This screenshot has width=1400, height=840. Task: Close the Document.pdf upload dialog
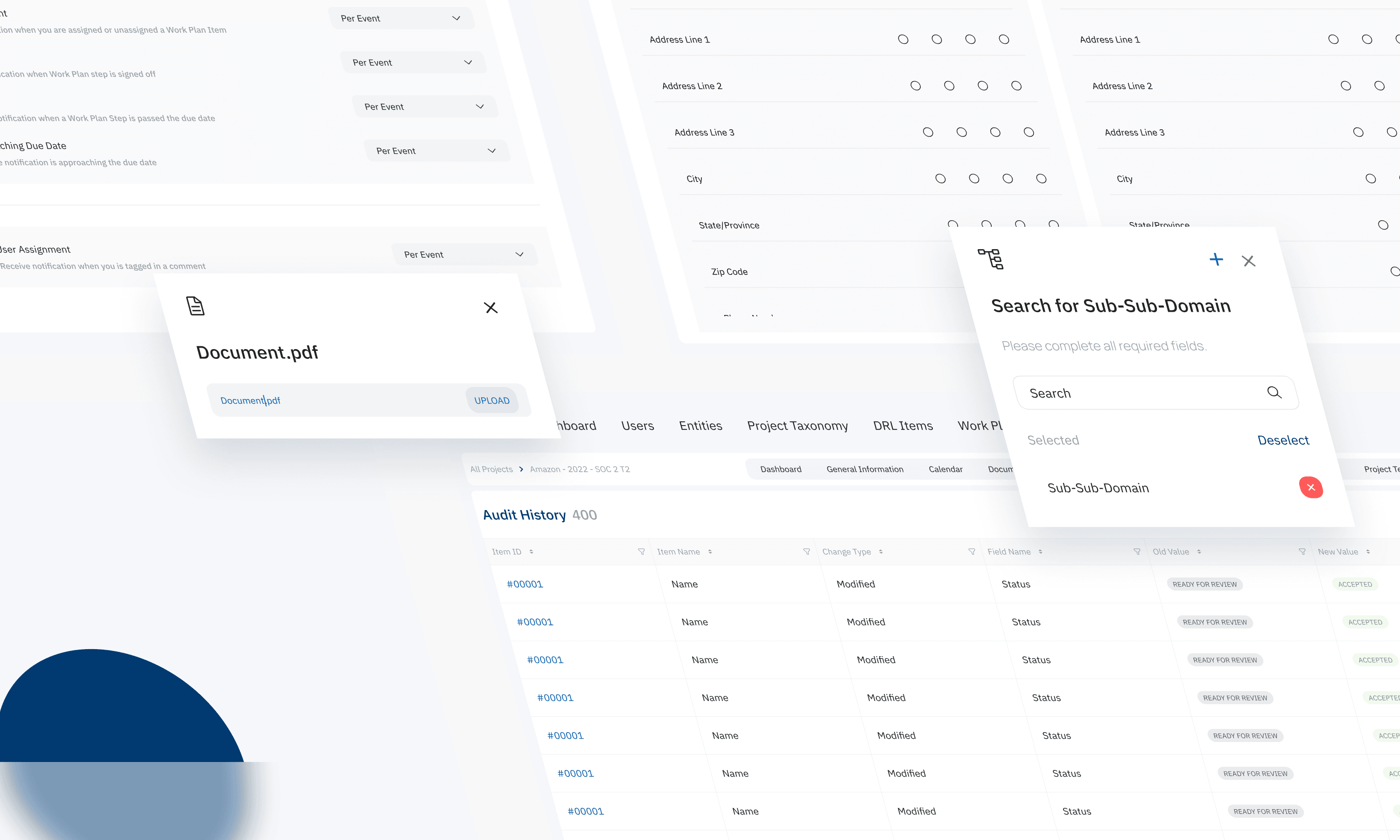490,308
